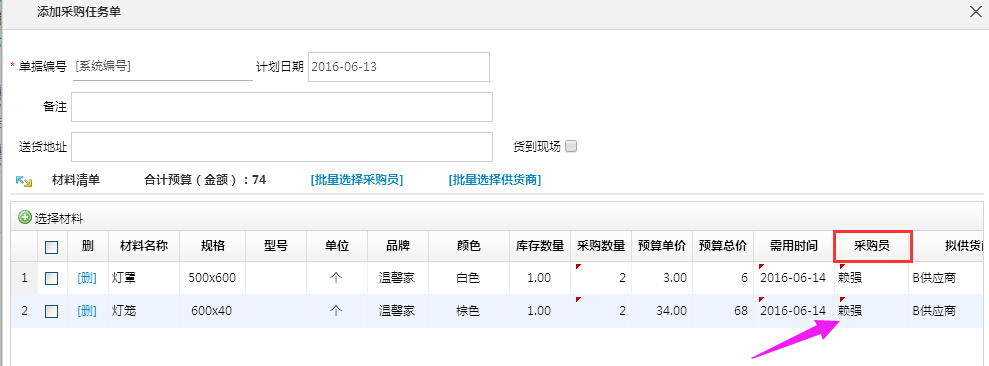Click 采购员 赖强 in 灯笼 row
This screenshot has width=989, height=366.
tap(872, 310)
